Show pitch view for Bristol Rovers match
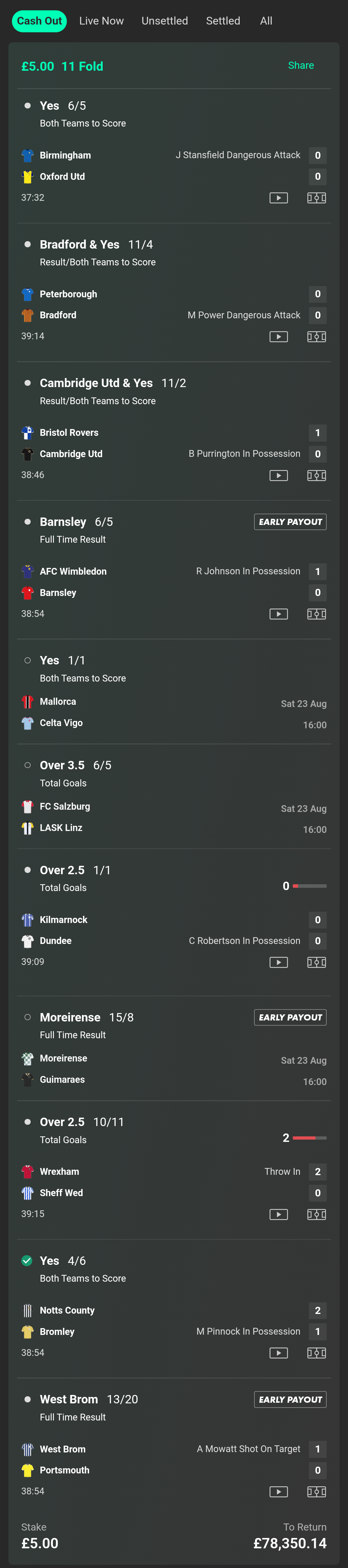Image resolution: width=348 pixels, height=1568 pixels. click(x=316, y=476)
